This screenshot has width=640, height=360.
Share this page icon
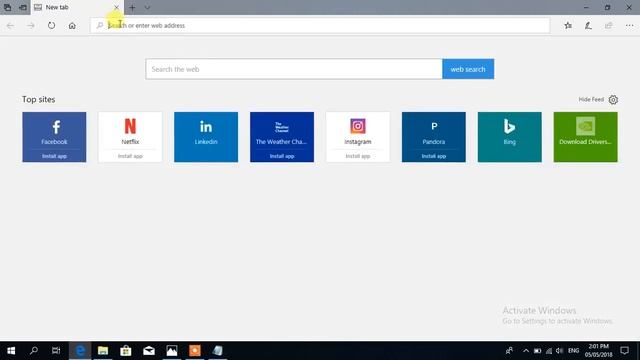(x=609, y=25)
